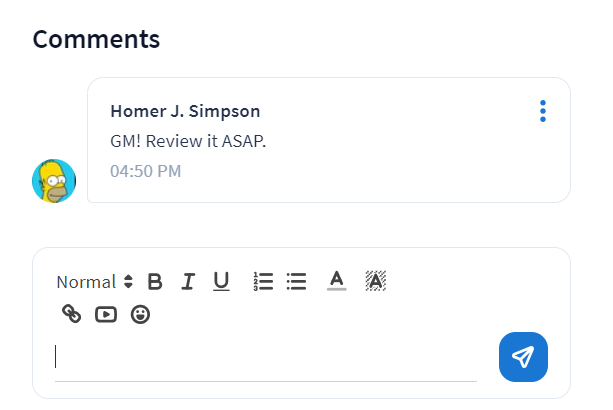Click Homer Simpson's avatar picture

[x=54, y=181]
